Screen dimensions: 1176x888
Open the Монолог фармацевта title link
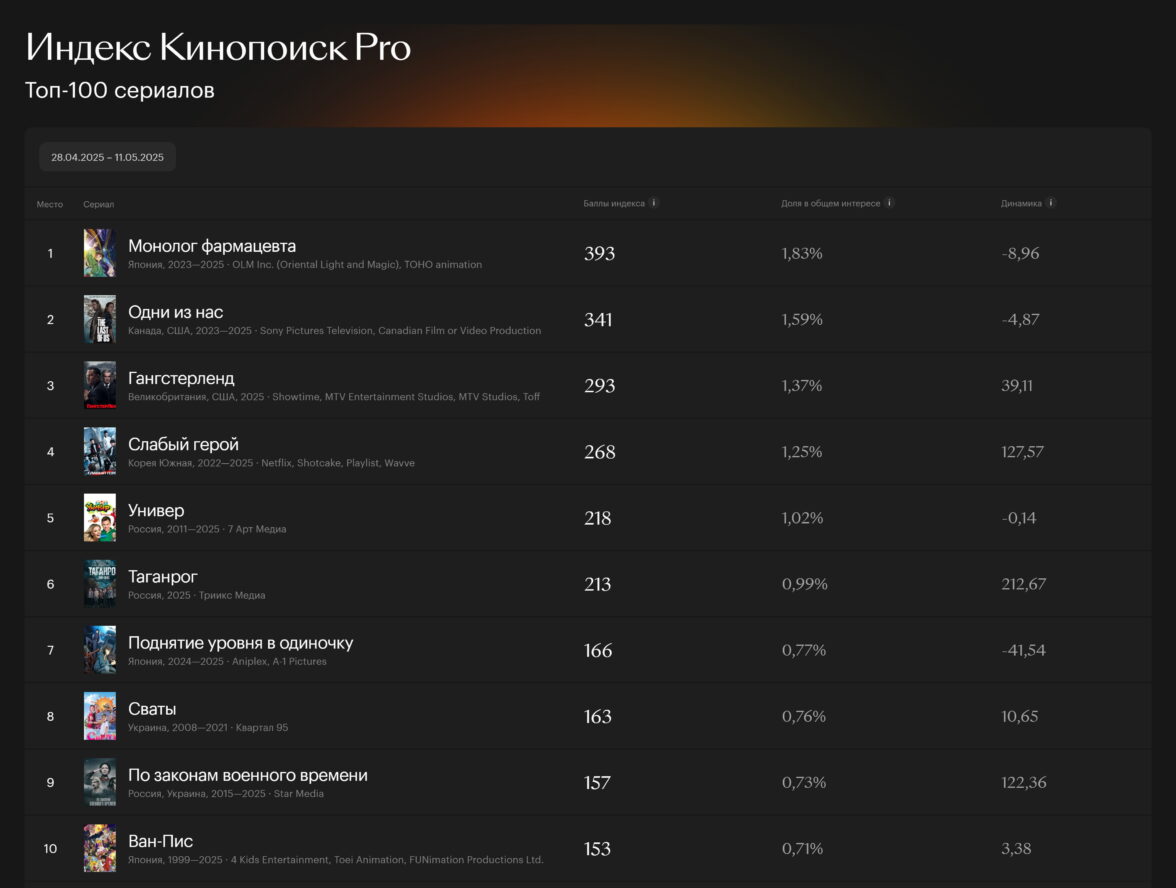coord(212,246)
